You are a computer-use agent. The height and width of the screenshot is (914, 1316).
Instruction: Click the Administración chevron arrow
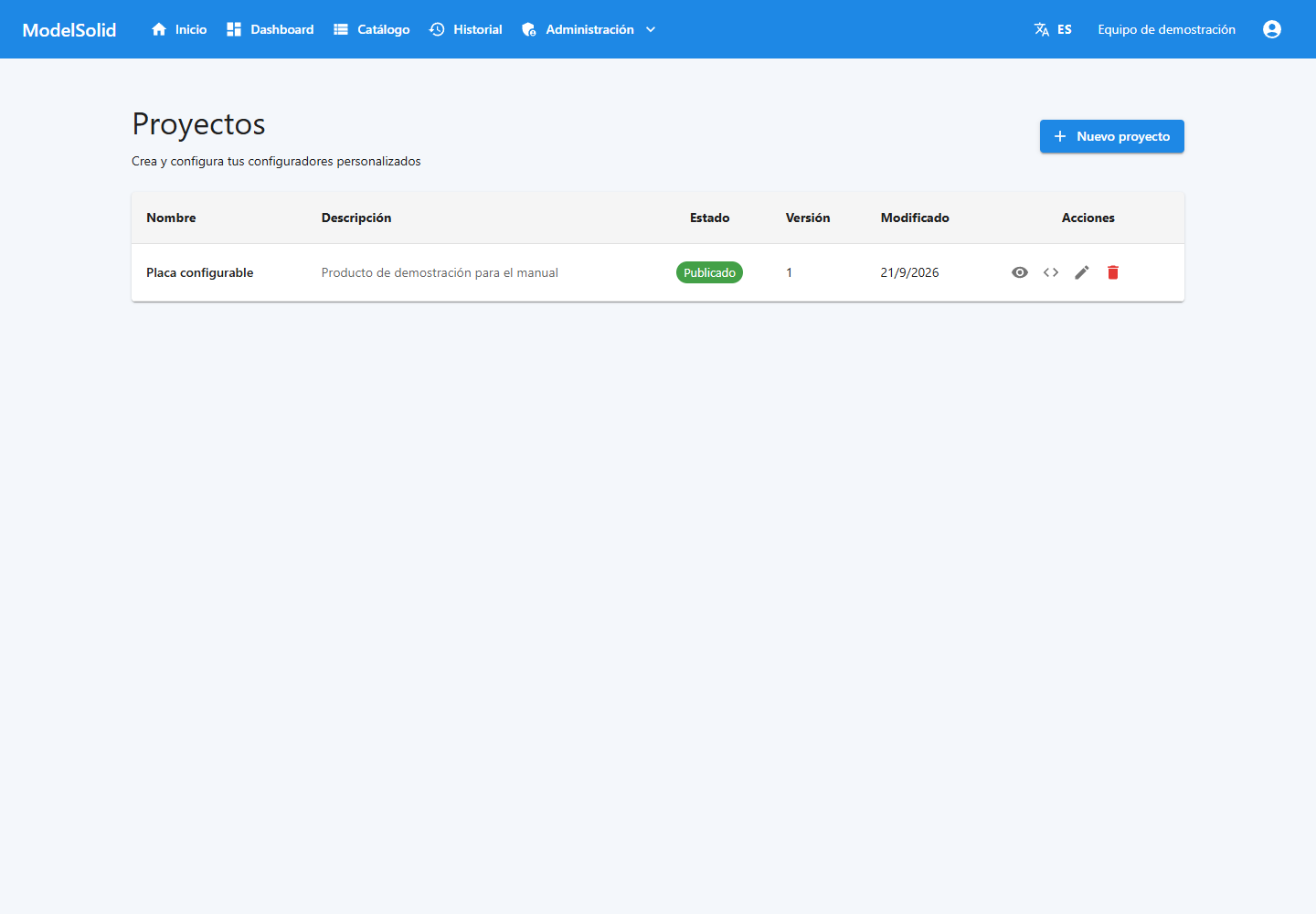(x=651, y=29)
